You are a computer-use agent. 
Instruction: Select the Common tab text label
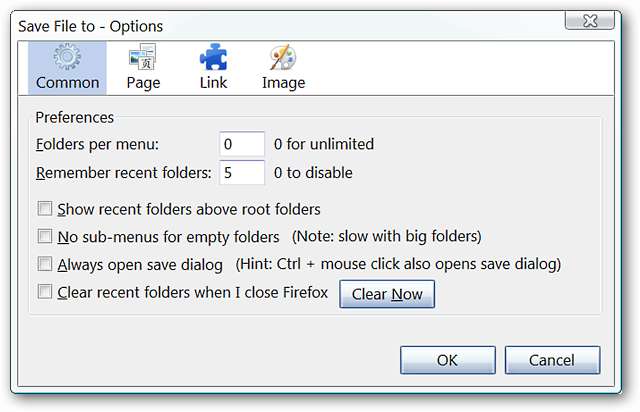(x=68, y=82)
